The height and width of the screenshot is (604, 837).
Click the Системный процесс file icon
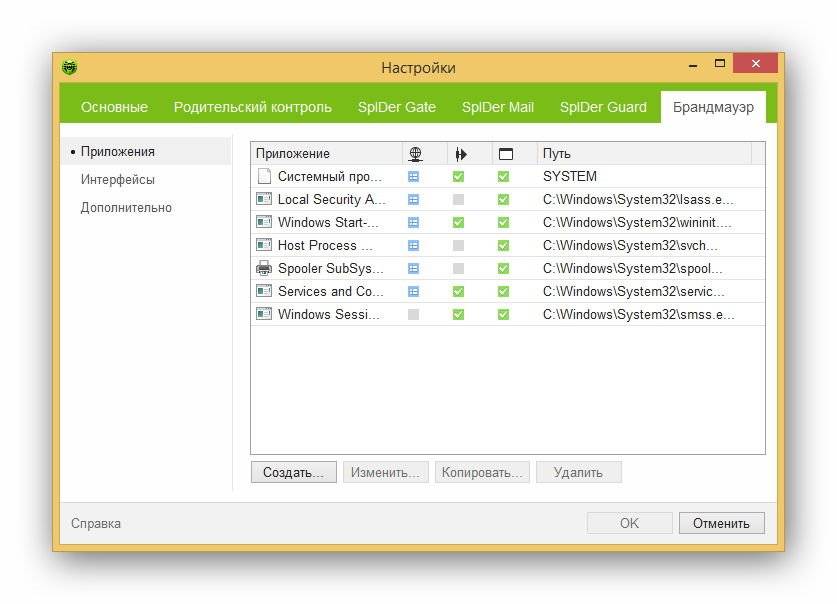(264, 176)
